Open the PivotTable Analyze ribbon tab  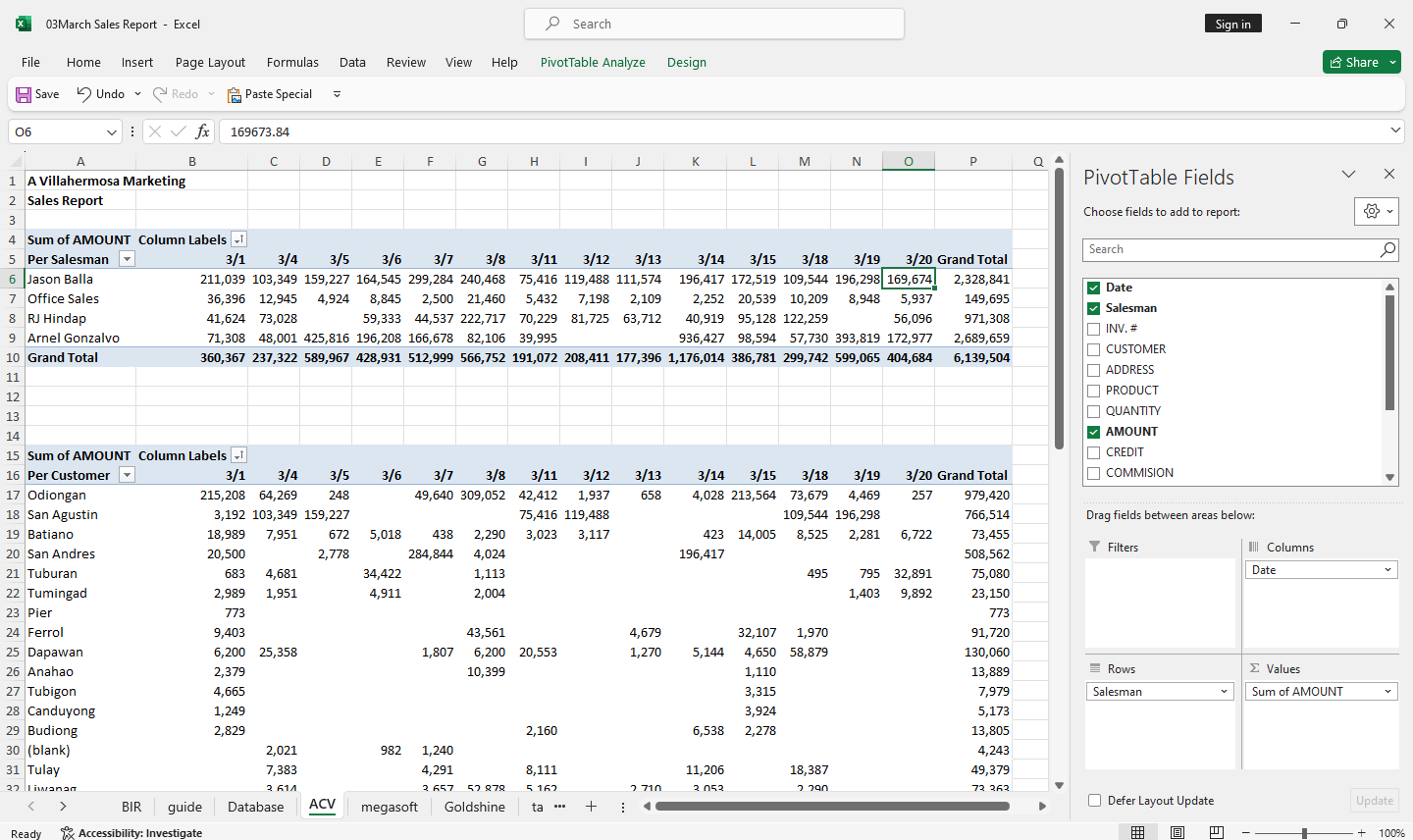pyautogui.click(x=593, y=62)
